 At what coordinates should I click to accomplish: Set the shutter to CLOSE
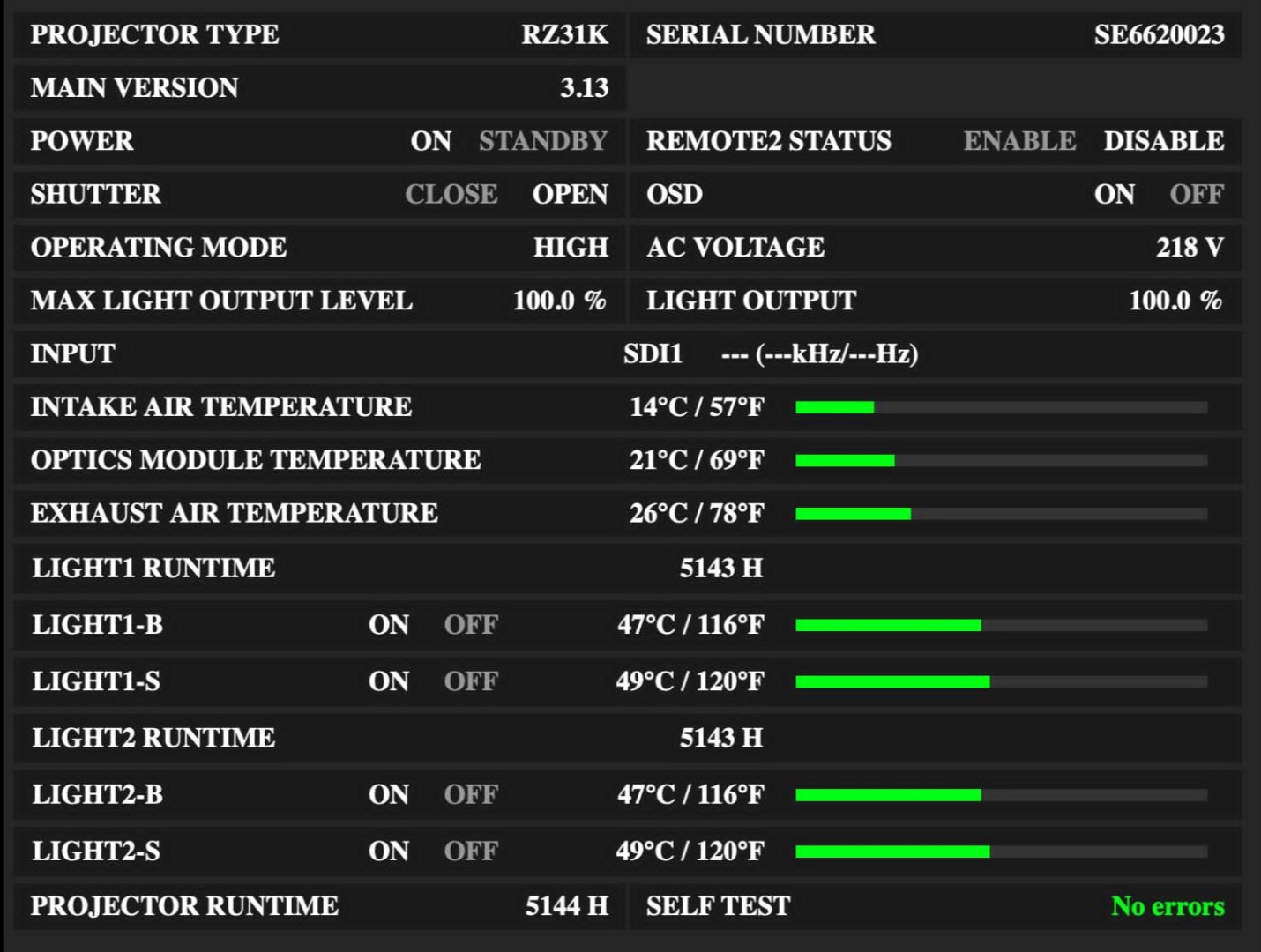point(451,194)
